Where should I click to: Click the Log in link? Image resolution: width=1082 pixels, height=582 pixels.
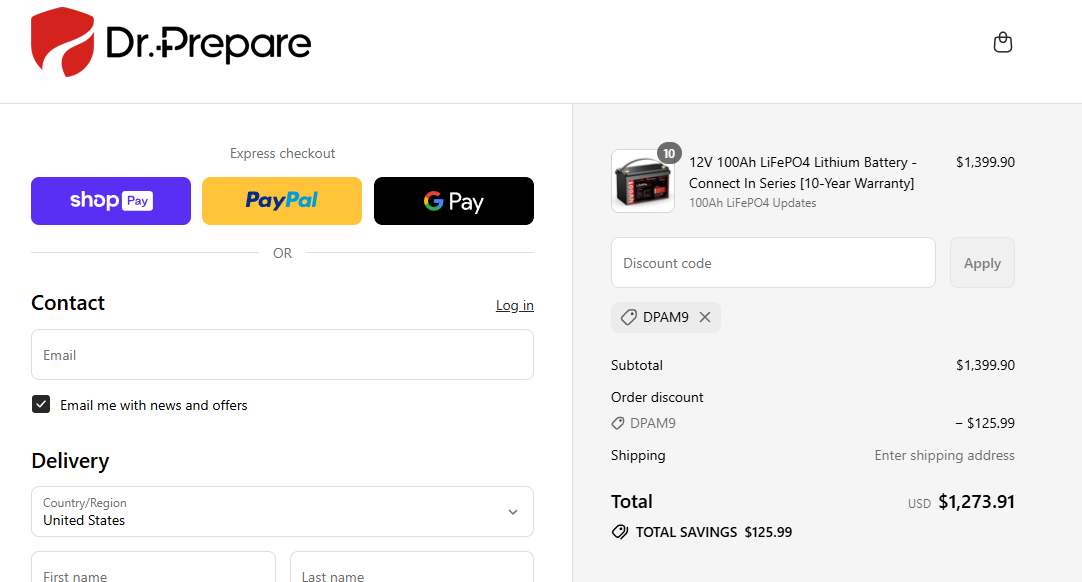pos(514,305)
